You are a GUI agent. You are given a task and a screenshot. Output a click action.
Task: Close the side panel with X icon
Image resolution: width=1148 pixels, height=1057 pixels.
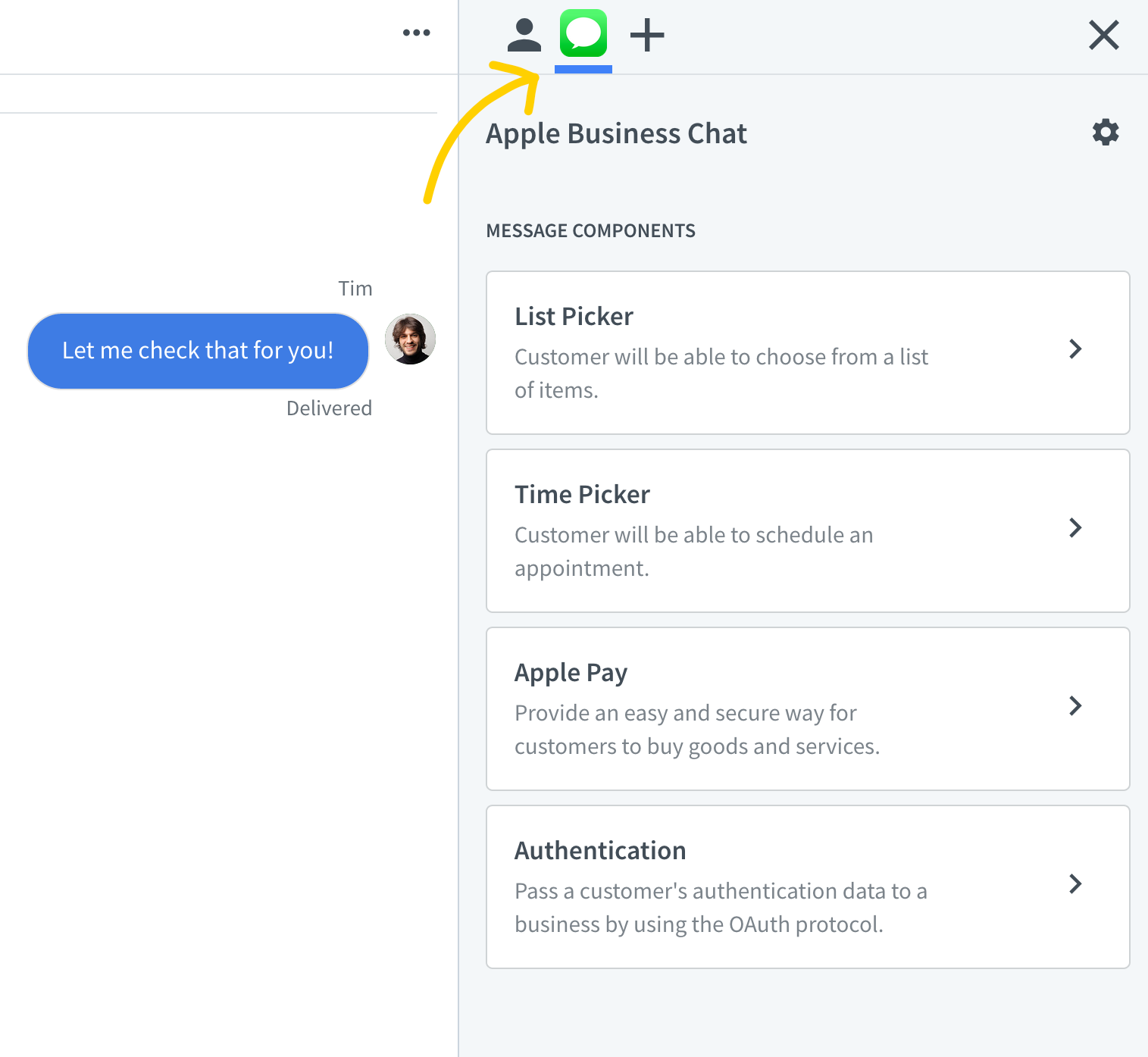pyautogui.click(x=1104, y=35)
